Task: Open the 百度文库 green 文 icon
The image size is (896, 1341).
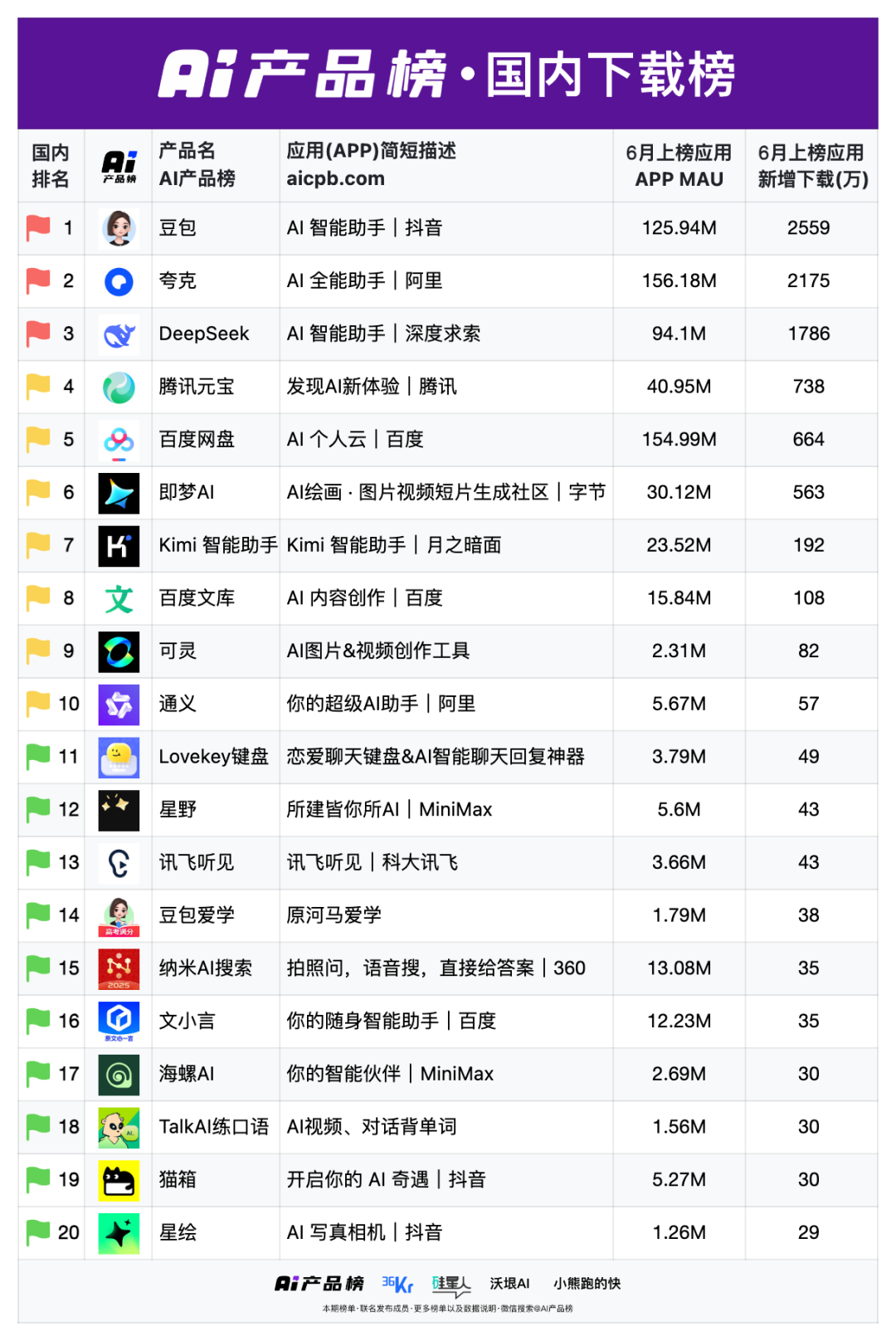Action: coord(119,598)
